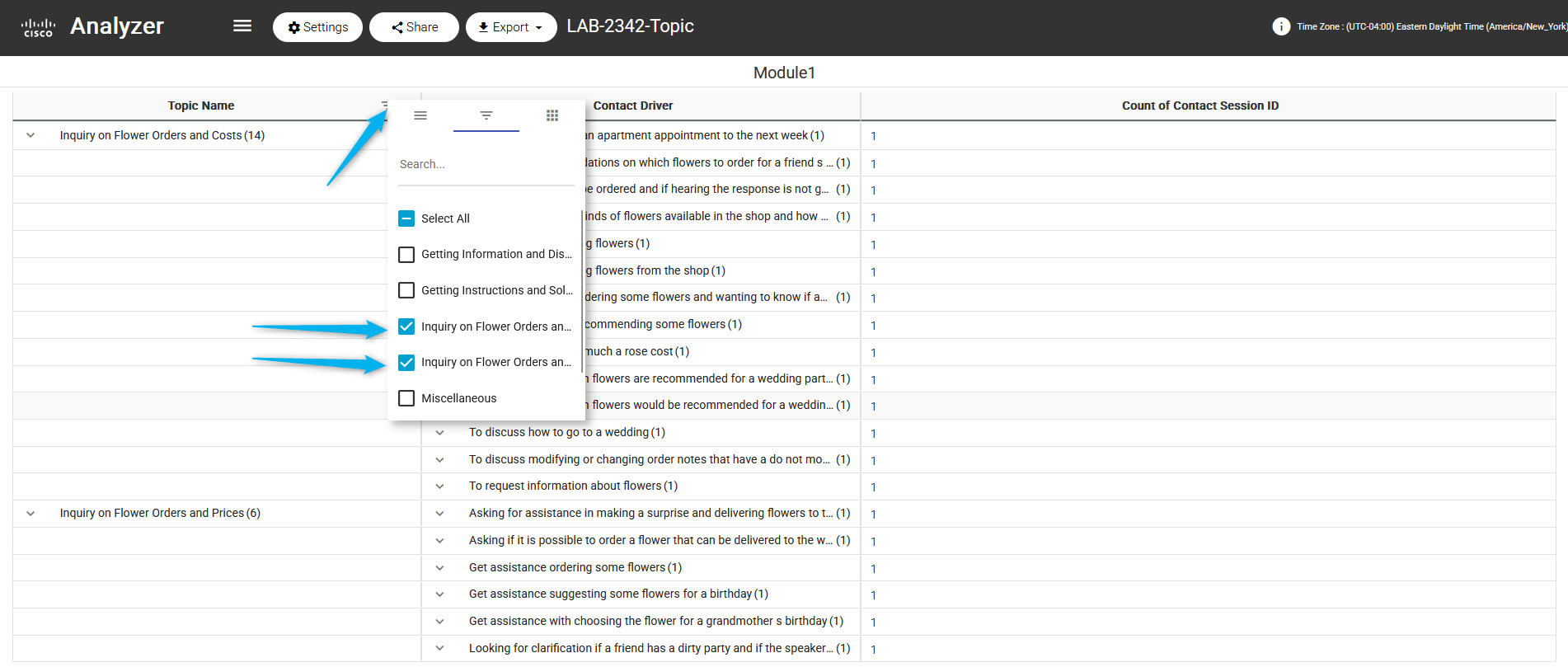Image resolution: width=1568 pixels, height=667 pixels.
Task: Open the Export dropdown
Action: [x=510, y=27]
